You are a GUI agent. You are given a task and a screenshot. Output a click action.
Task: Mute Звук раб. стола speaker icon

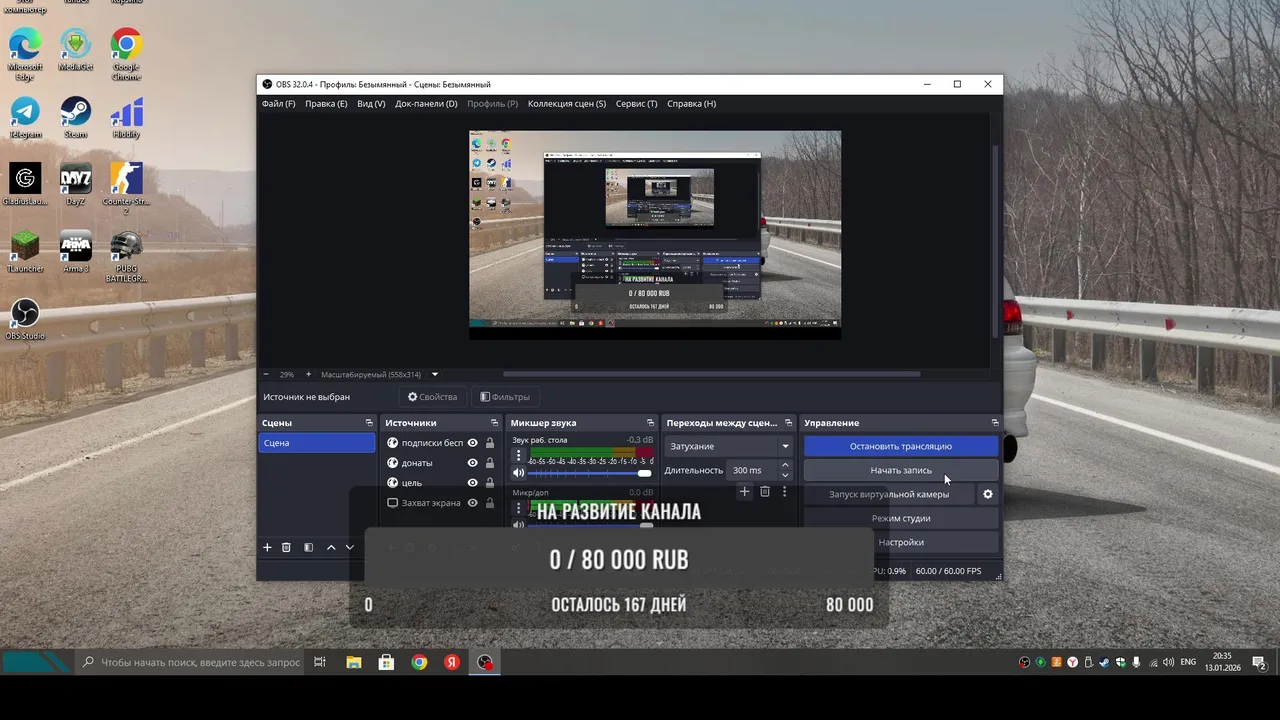[518, 473]
